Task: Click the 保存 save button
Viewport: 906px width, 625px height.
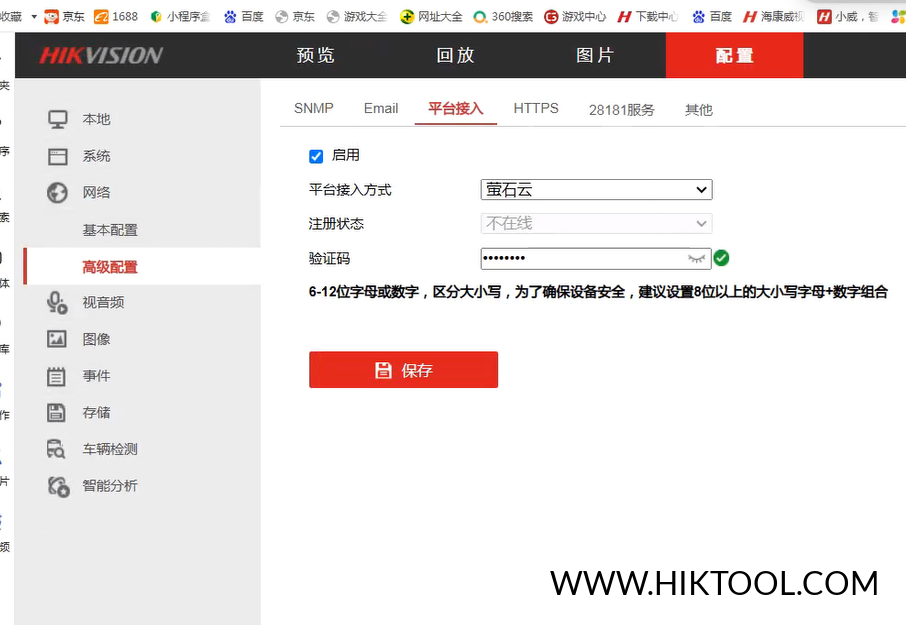Action: click(403, 370)
